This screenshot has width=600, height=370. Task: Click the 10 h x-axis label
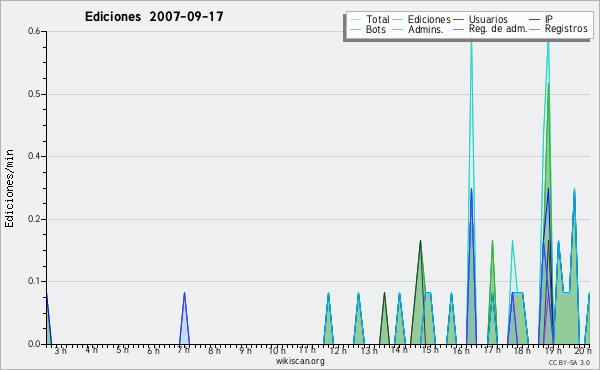276,350
